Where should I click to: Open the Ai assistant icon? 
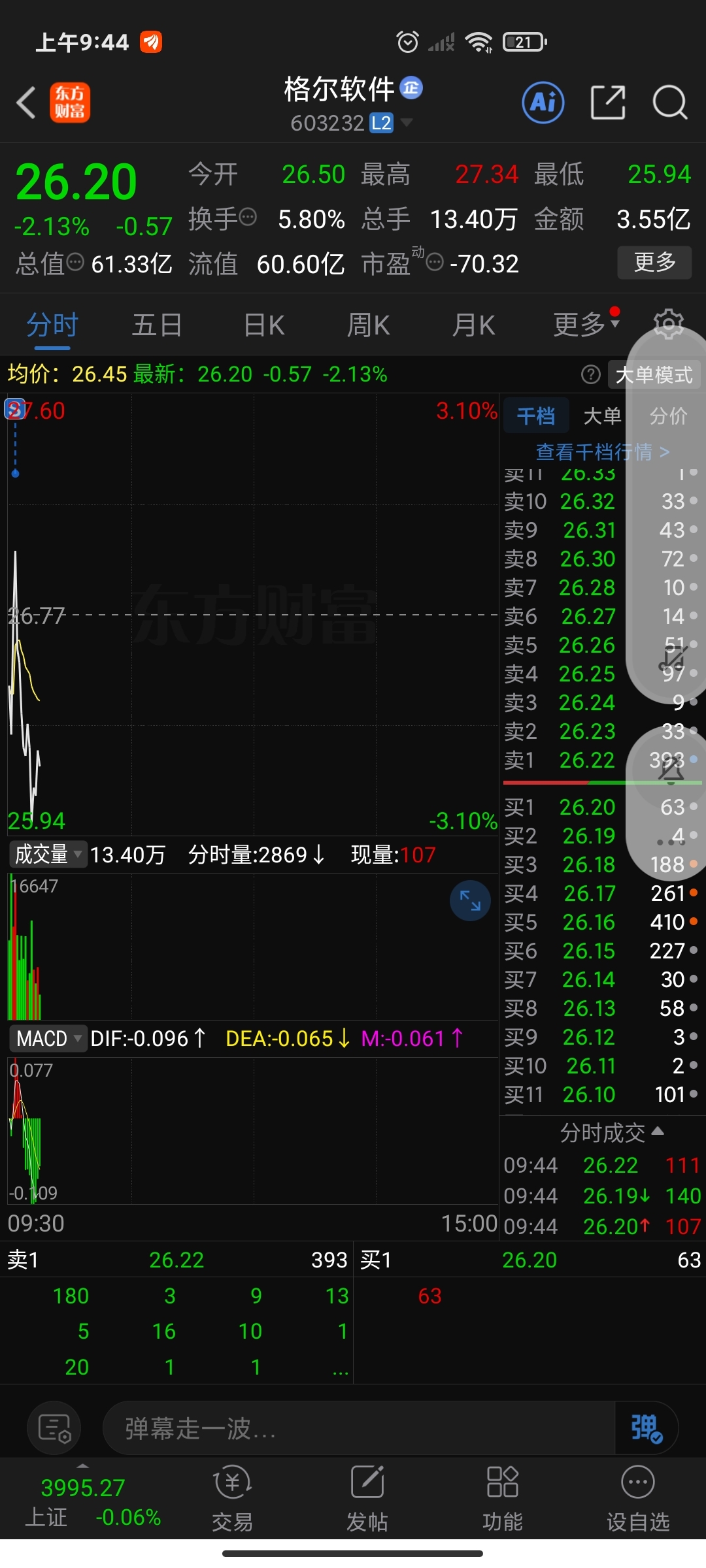[x=543, y=103]
